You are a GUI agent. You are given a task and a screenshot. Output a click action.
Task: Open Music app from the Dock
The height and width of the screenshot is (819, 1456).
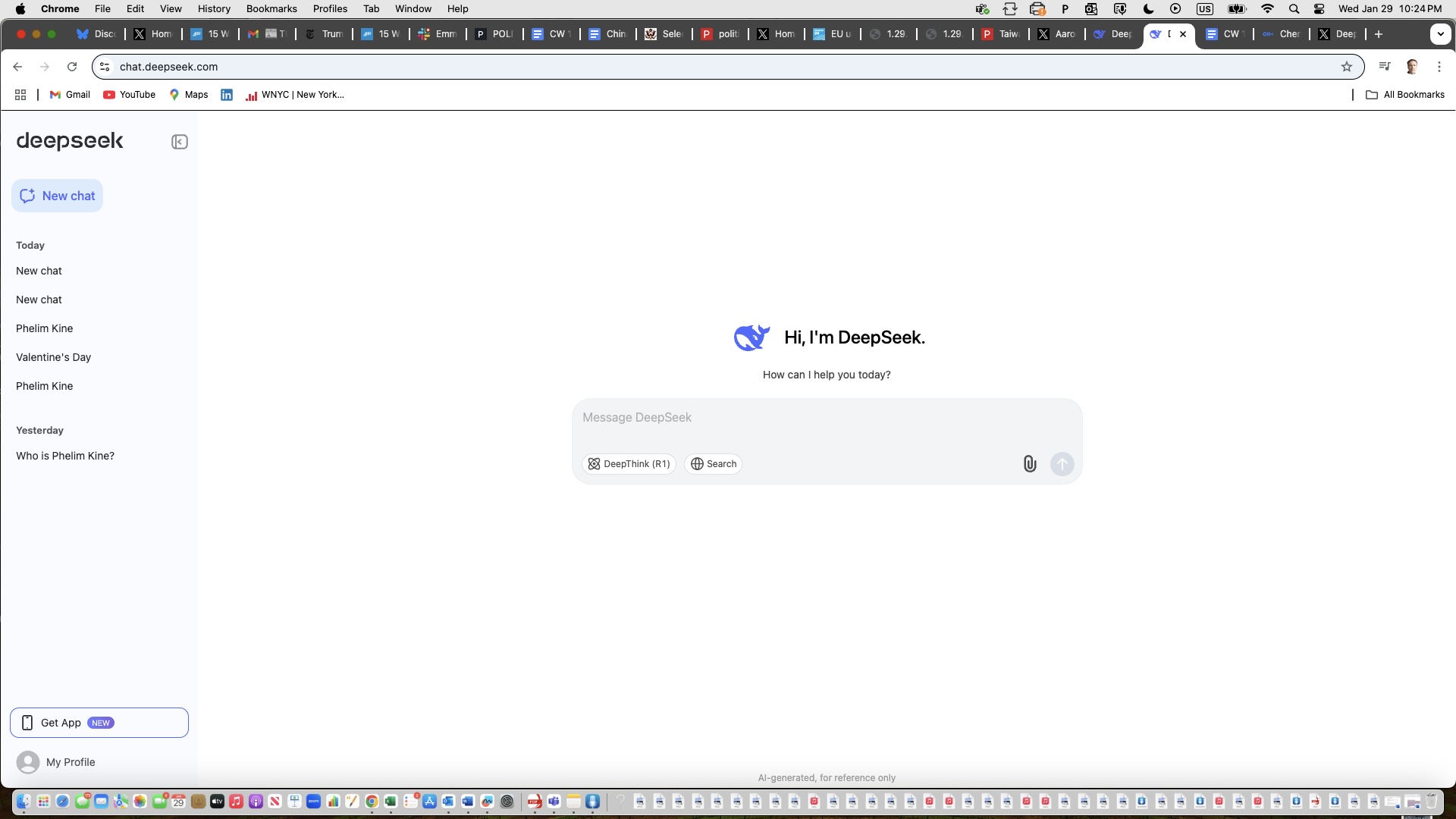point(237,802)
